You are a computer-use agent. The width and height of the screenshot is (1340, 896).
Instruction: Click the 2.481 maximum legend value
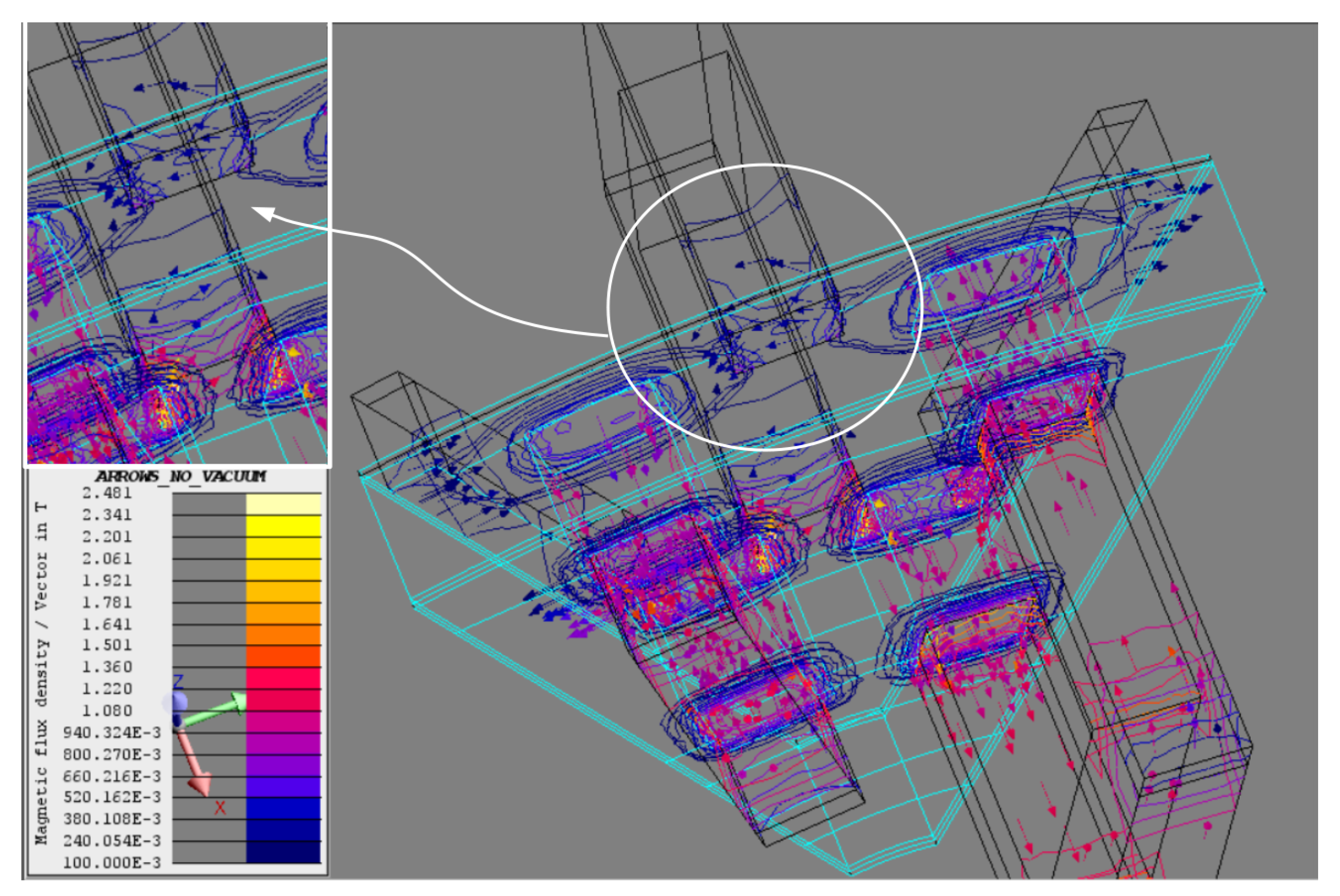[107, 493]
